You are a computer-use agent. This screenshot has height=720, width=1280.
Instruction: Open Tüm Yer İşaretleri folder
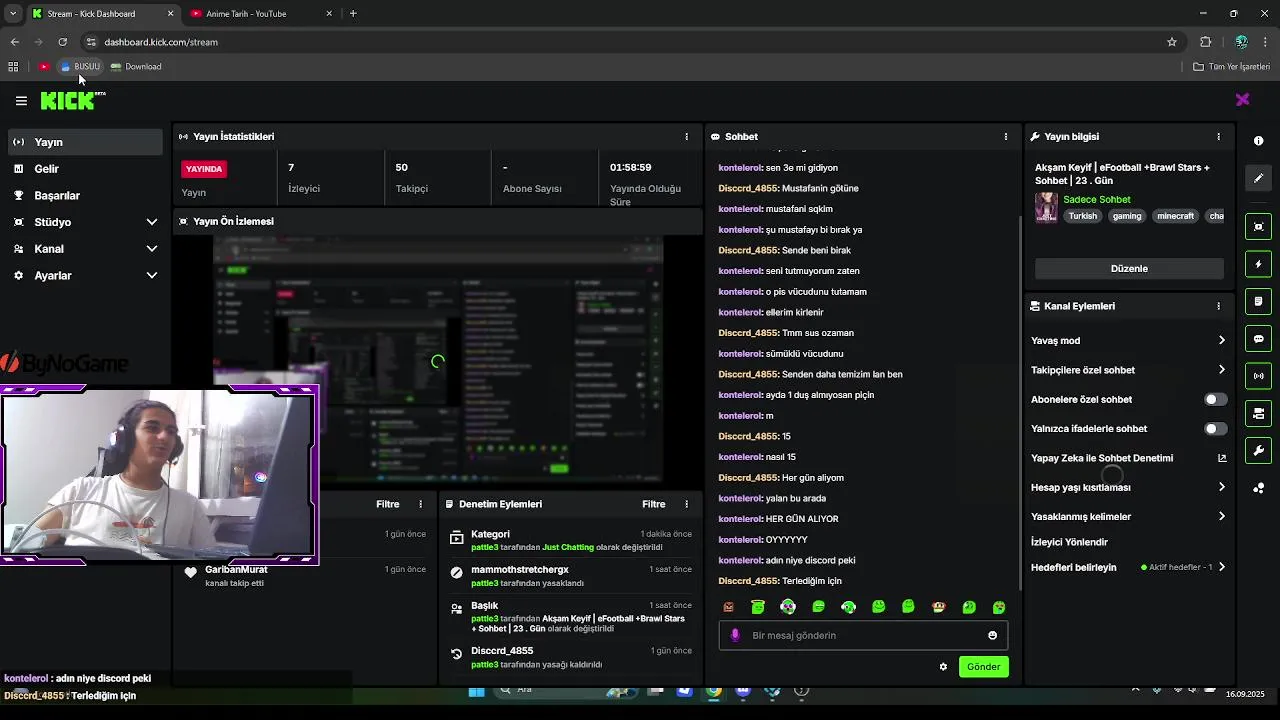pyautogui.click(x=1231, y=67)
